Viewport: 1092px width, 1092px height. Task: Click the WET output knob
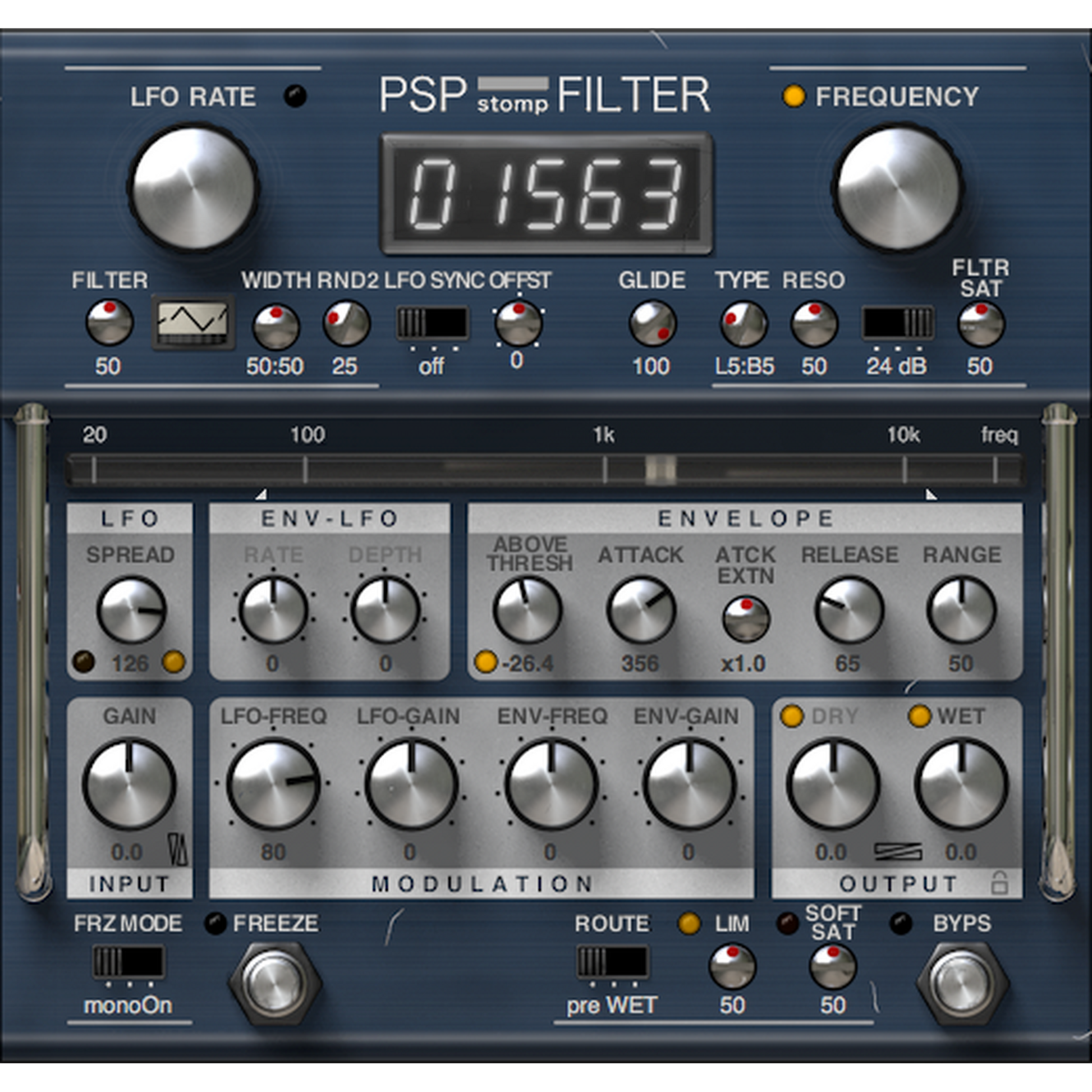point(961,784)
